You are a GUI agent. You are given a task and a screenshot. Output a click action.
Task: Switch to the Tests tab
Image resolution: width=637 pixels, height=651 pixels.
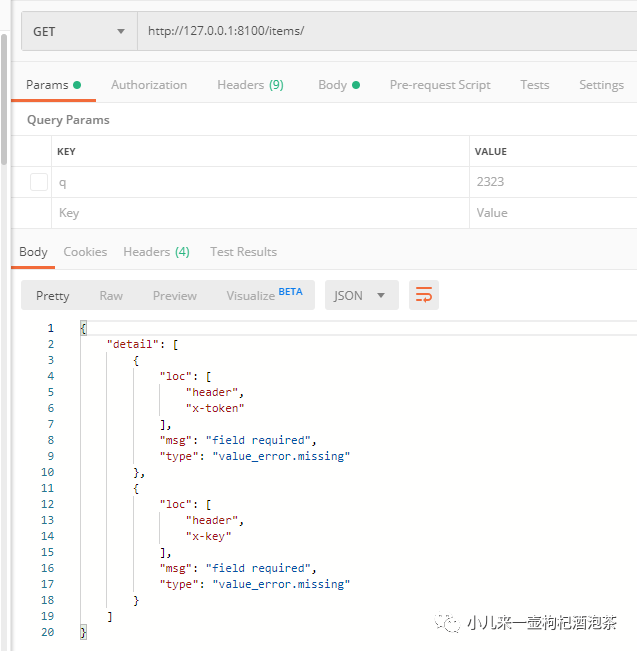(535, 85)
